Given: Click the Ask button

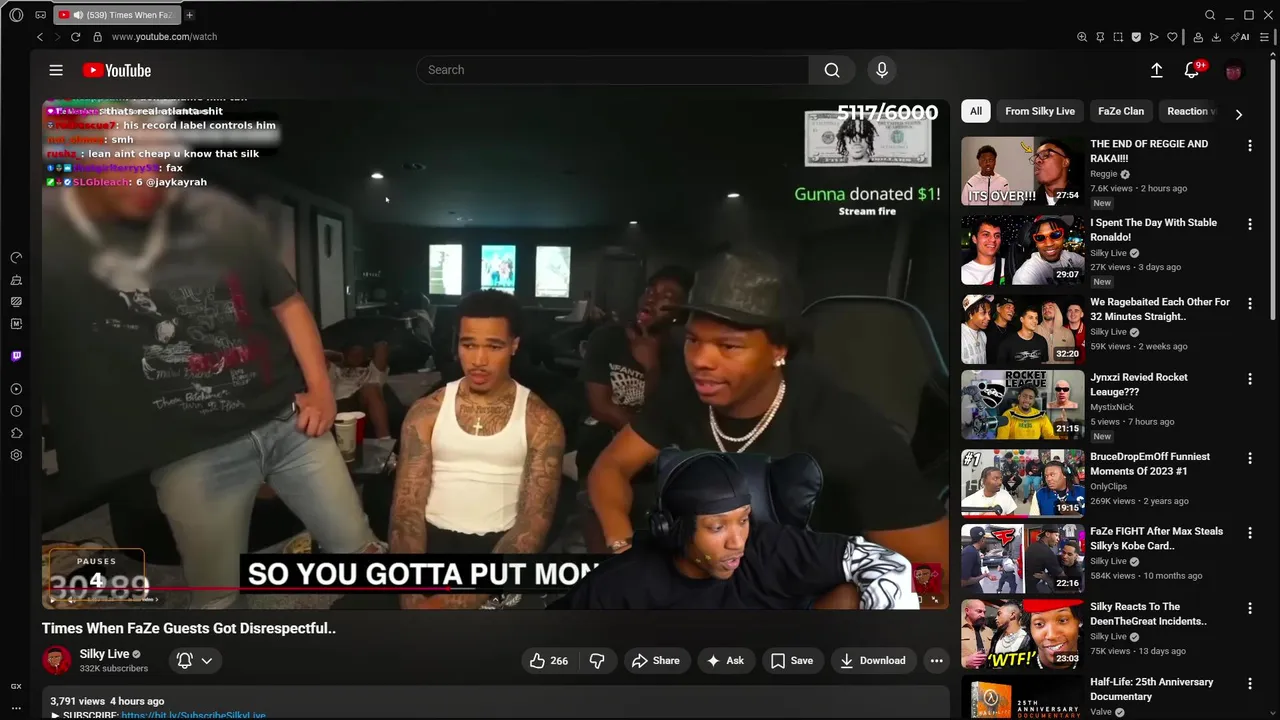Looking at the screenshot, I should [726, 660].
